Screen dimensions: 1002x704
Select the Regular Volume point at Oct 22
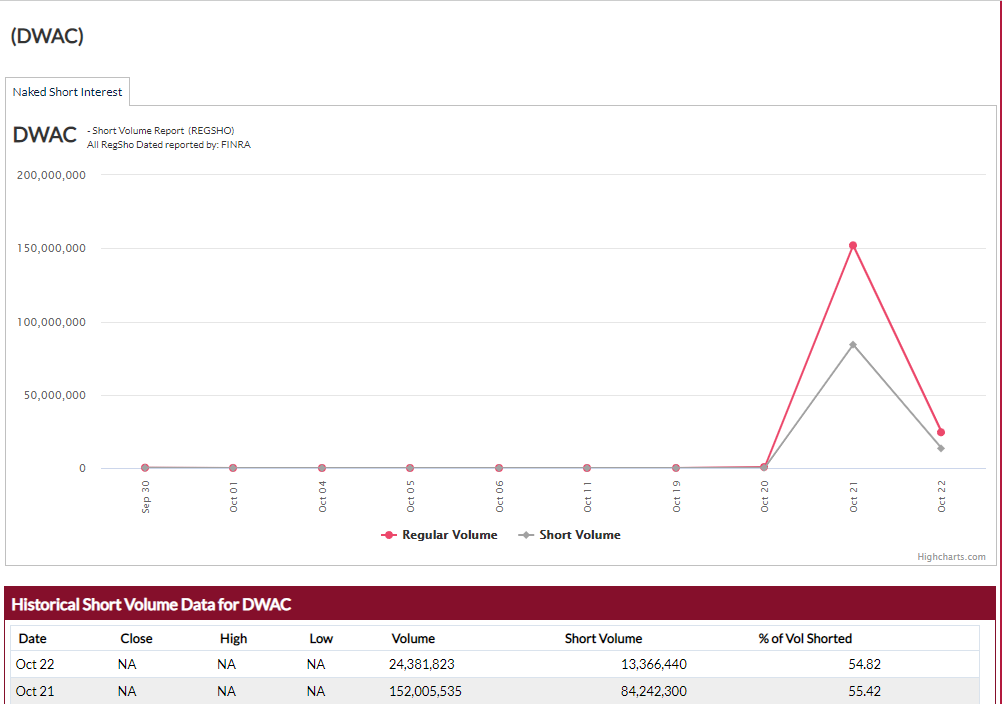click(941, 432)
